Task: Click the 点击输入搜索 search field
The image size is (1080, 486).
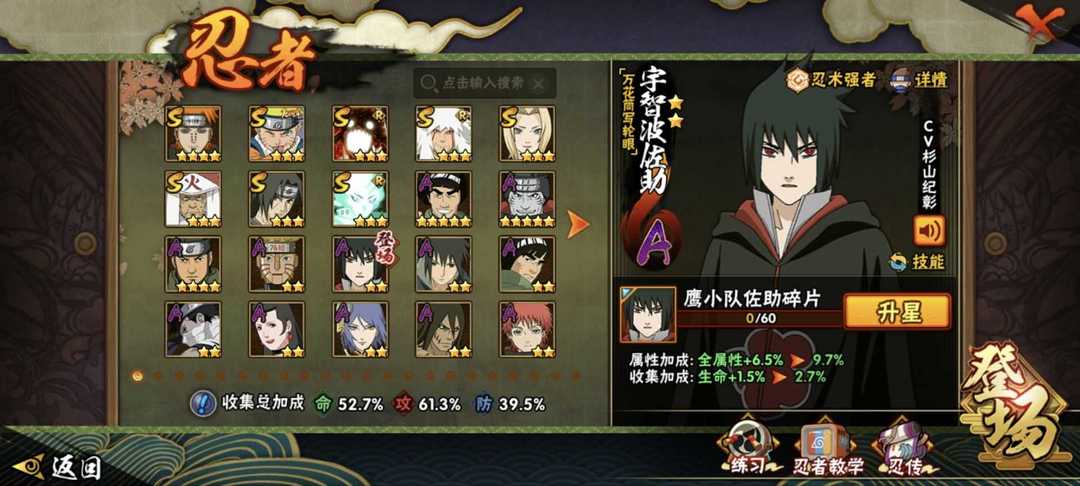Action: 485,83
